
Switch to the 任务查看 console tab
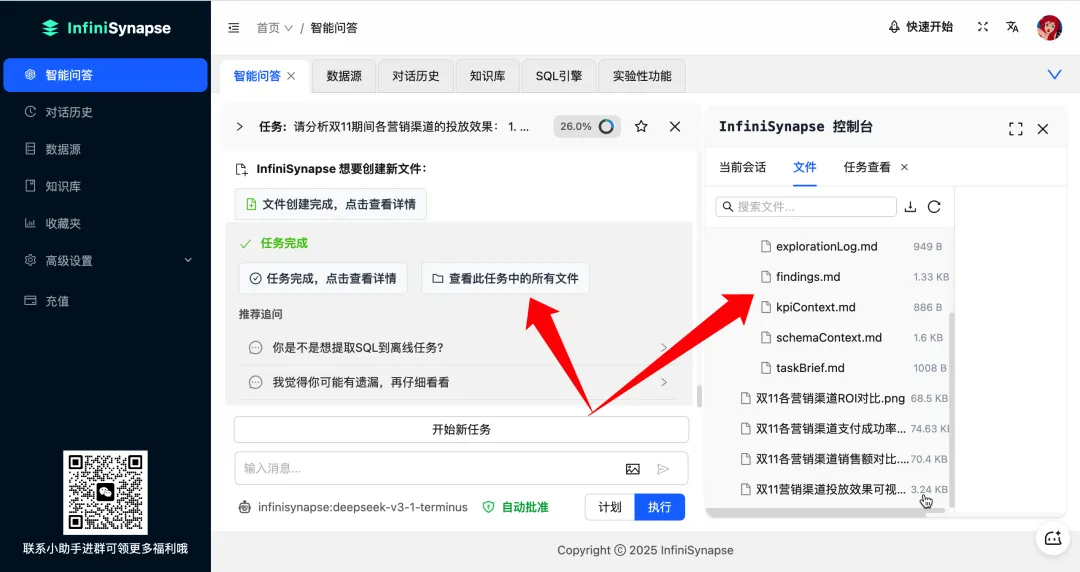(866, 167)
